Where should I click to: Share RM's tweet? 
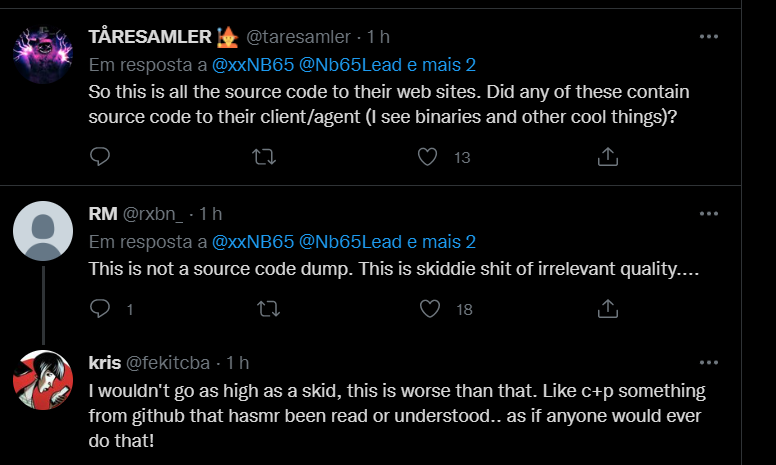click(607, 309)
